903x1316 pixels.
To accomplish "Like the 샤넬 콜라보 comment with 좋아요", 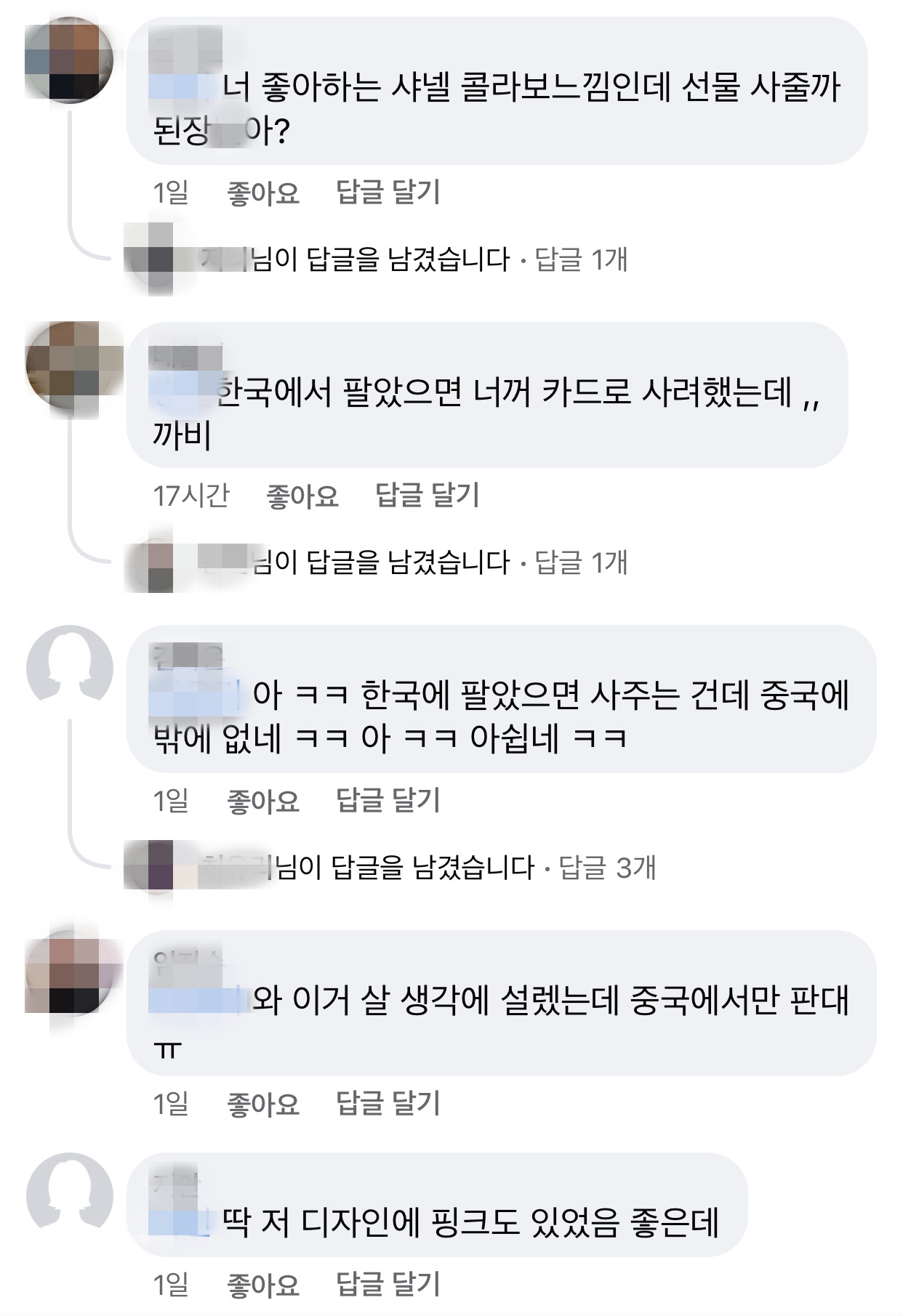I will click(263, 193).
